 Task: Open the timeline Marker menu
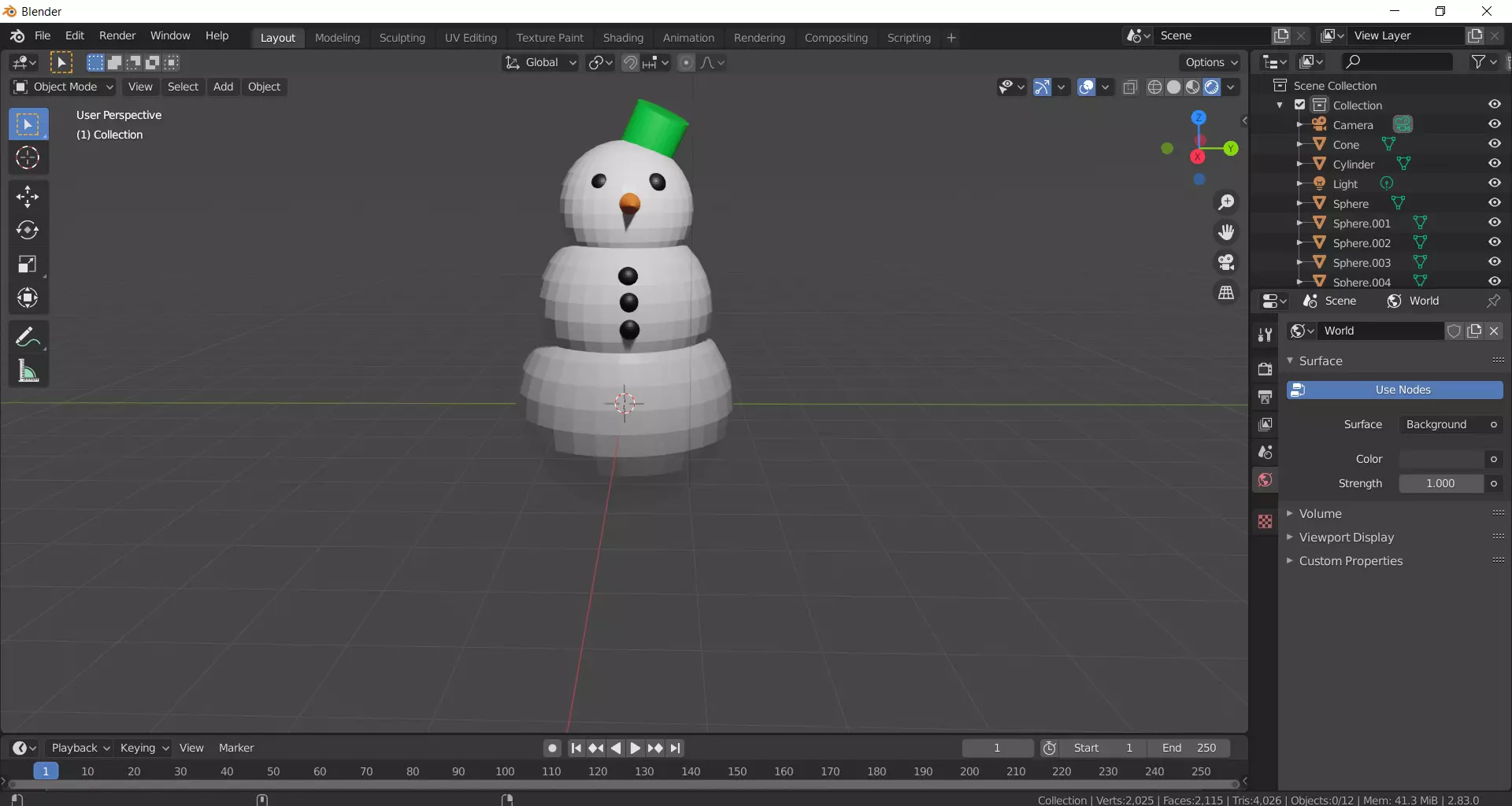pyautogui.click(x=236, y=748)
